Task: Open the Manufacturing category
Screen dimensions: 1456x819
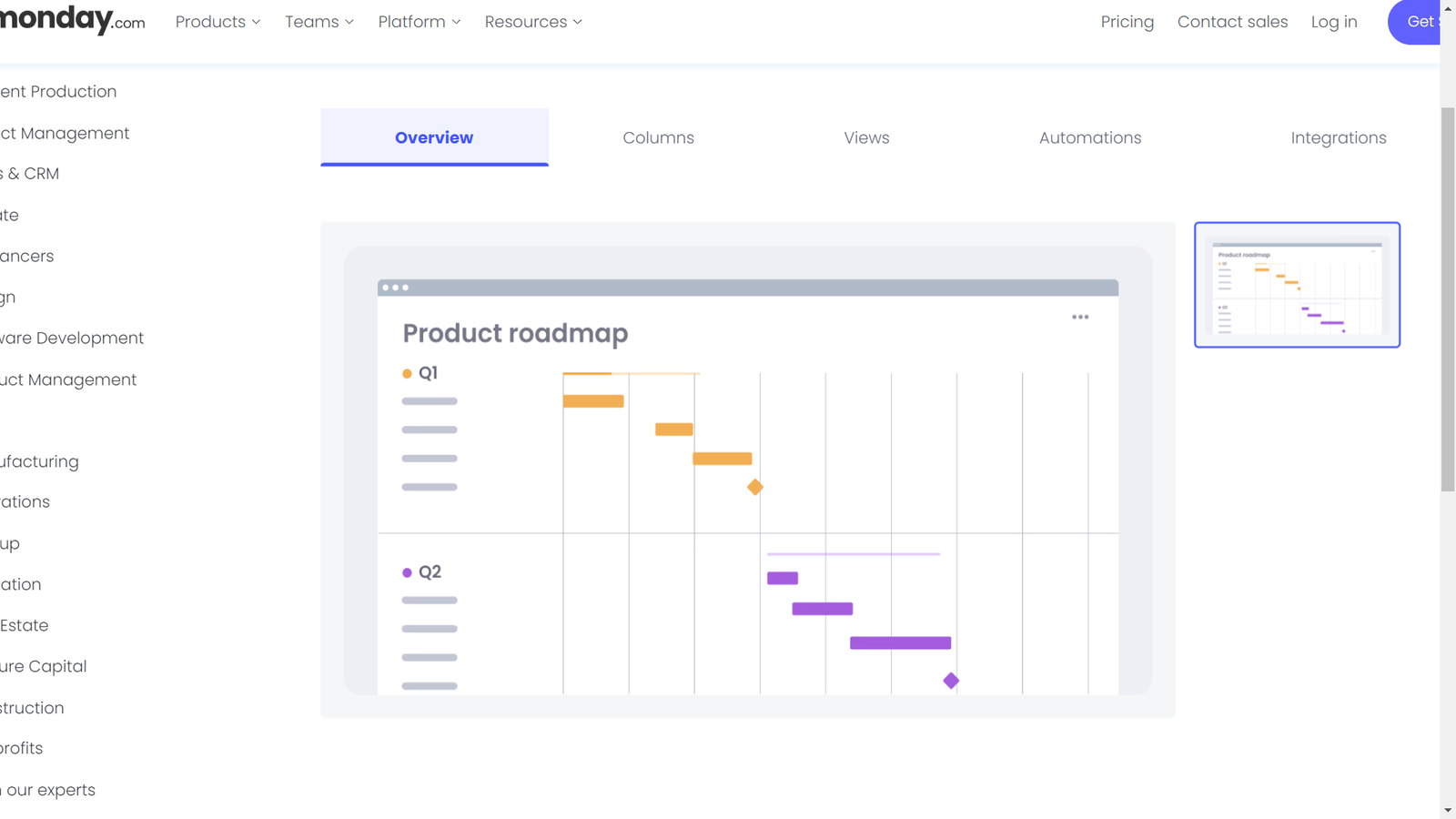Action: [x=39, y=461]
